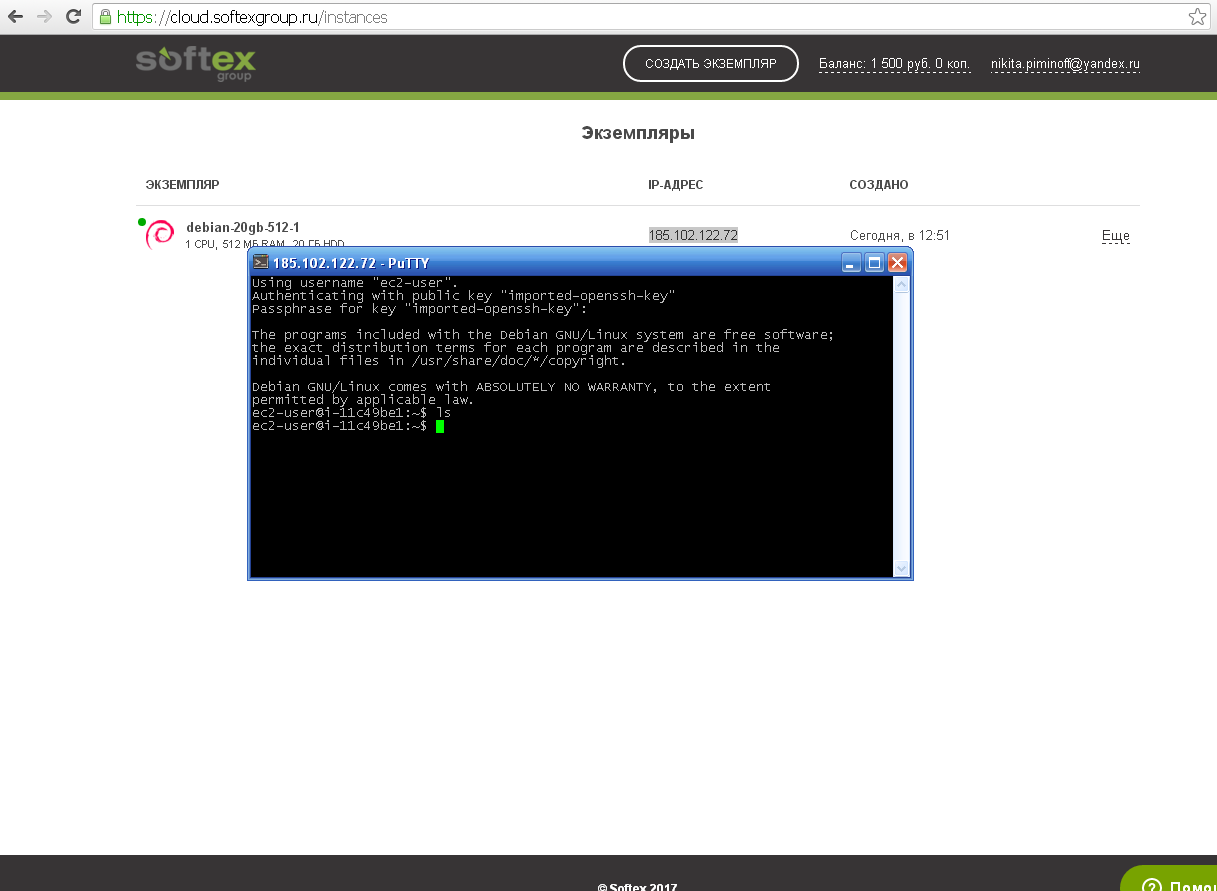Click the Softex group logo

(196, 62)
